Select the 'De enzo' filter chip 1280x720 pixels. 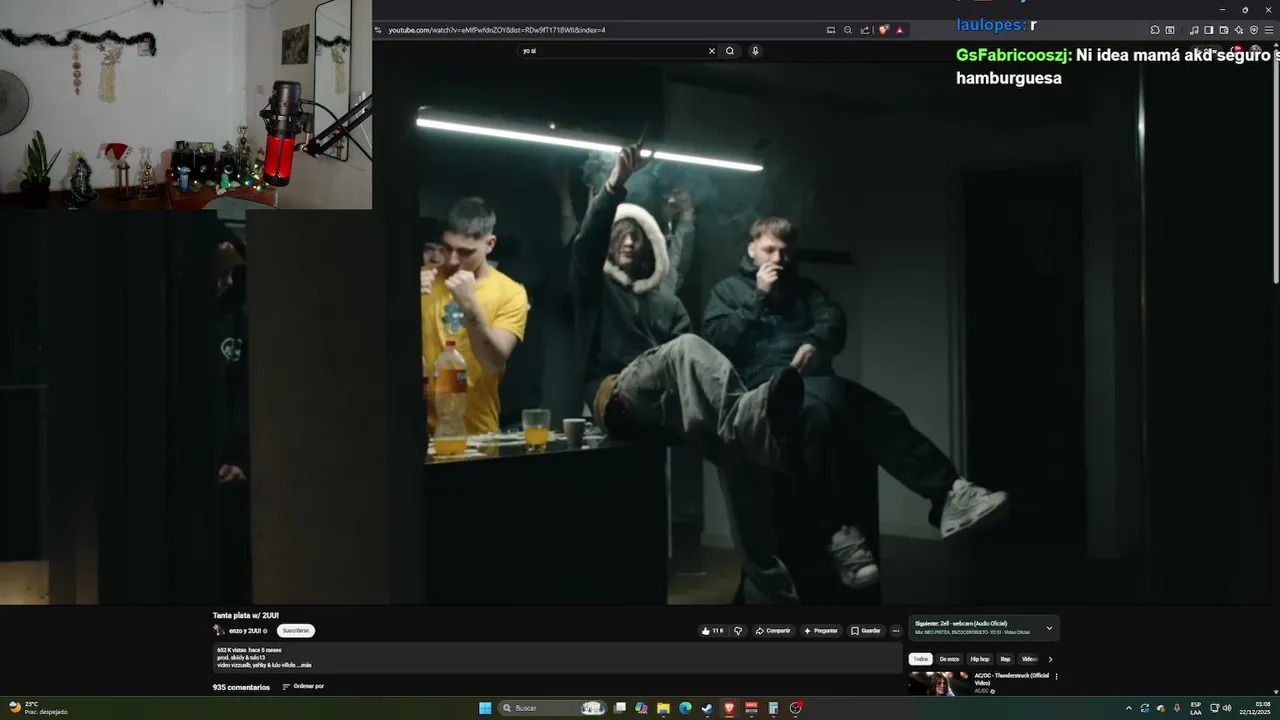pyautogui.click(x=949, y=659)
